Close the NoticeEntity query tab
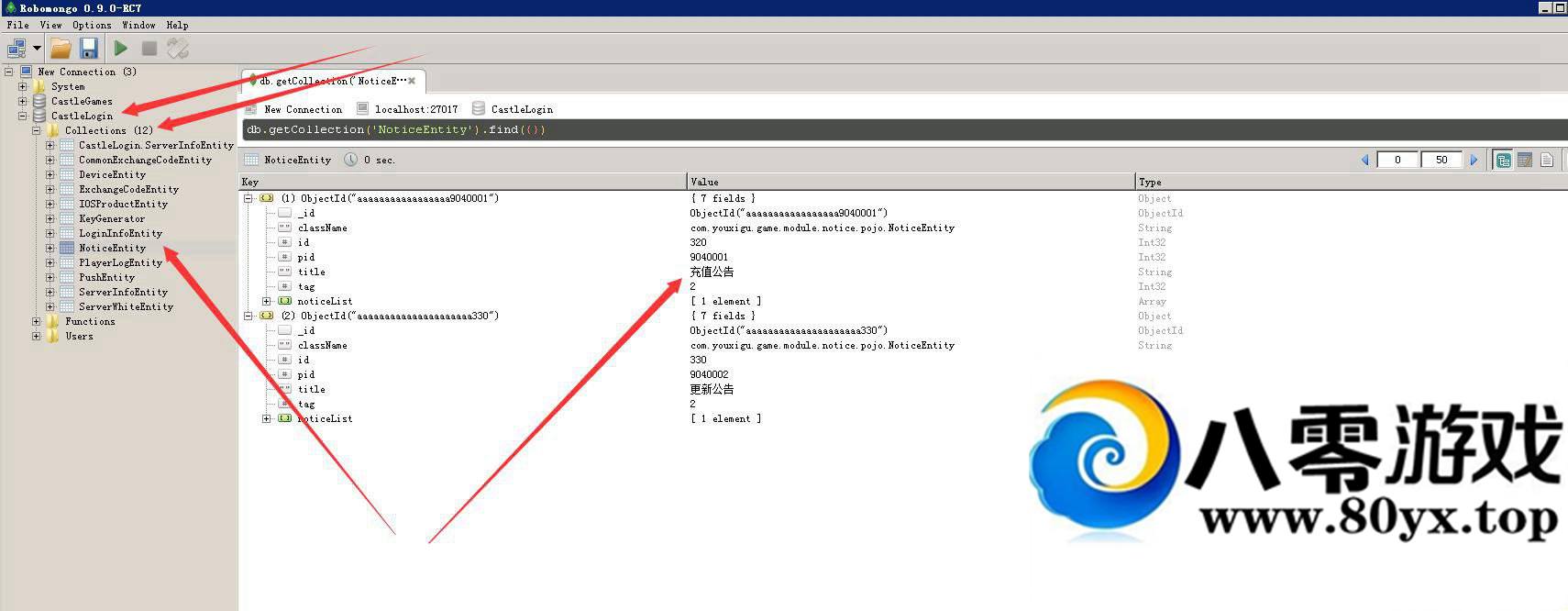Screen dimensions: 1568x611 (x=412, y=81)
